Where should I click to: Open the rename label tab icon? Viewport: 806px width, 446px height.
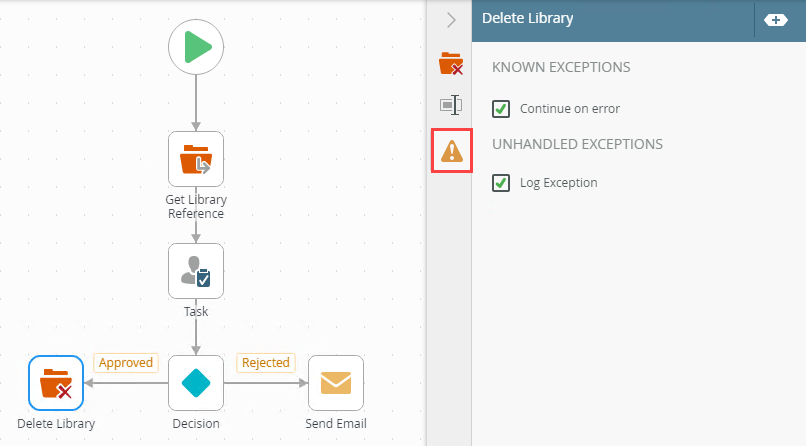click(x=451, y=105)
